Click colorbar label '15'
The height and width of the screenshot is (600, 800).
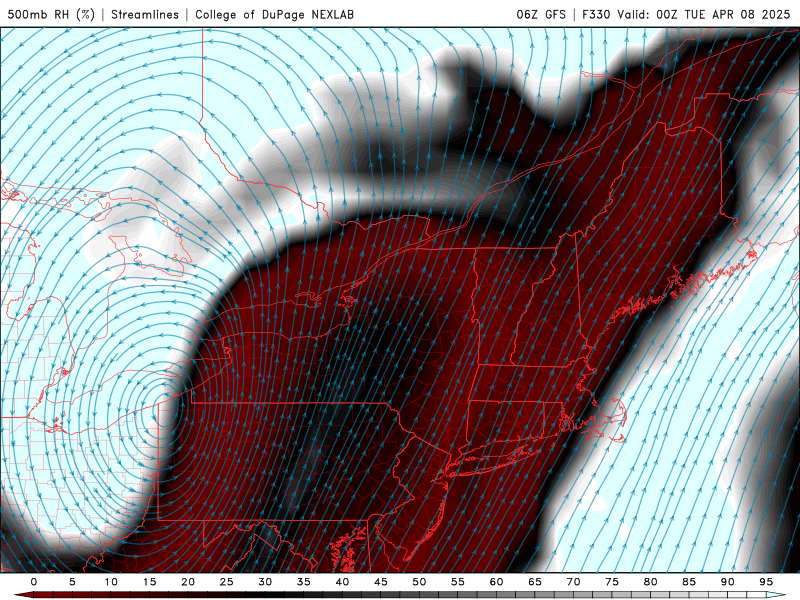point(149,582)
